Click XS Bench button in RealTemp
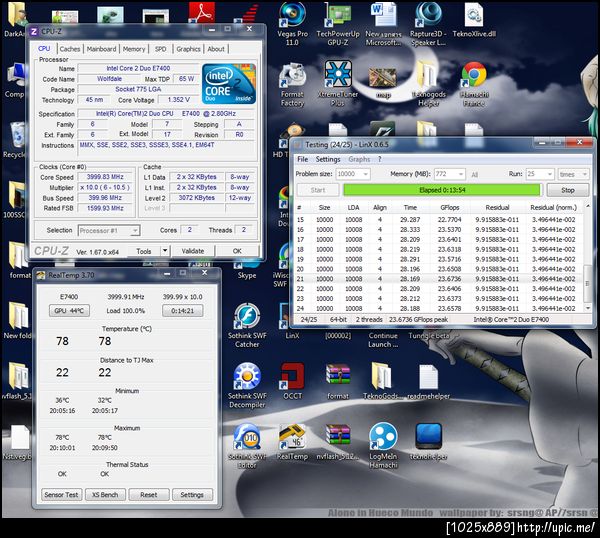 point(105,495)
